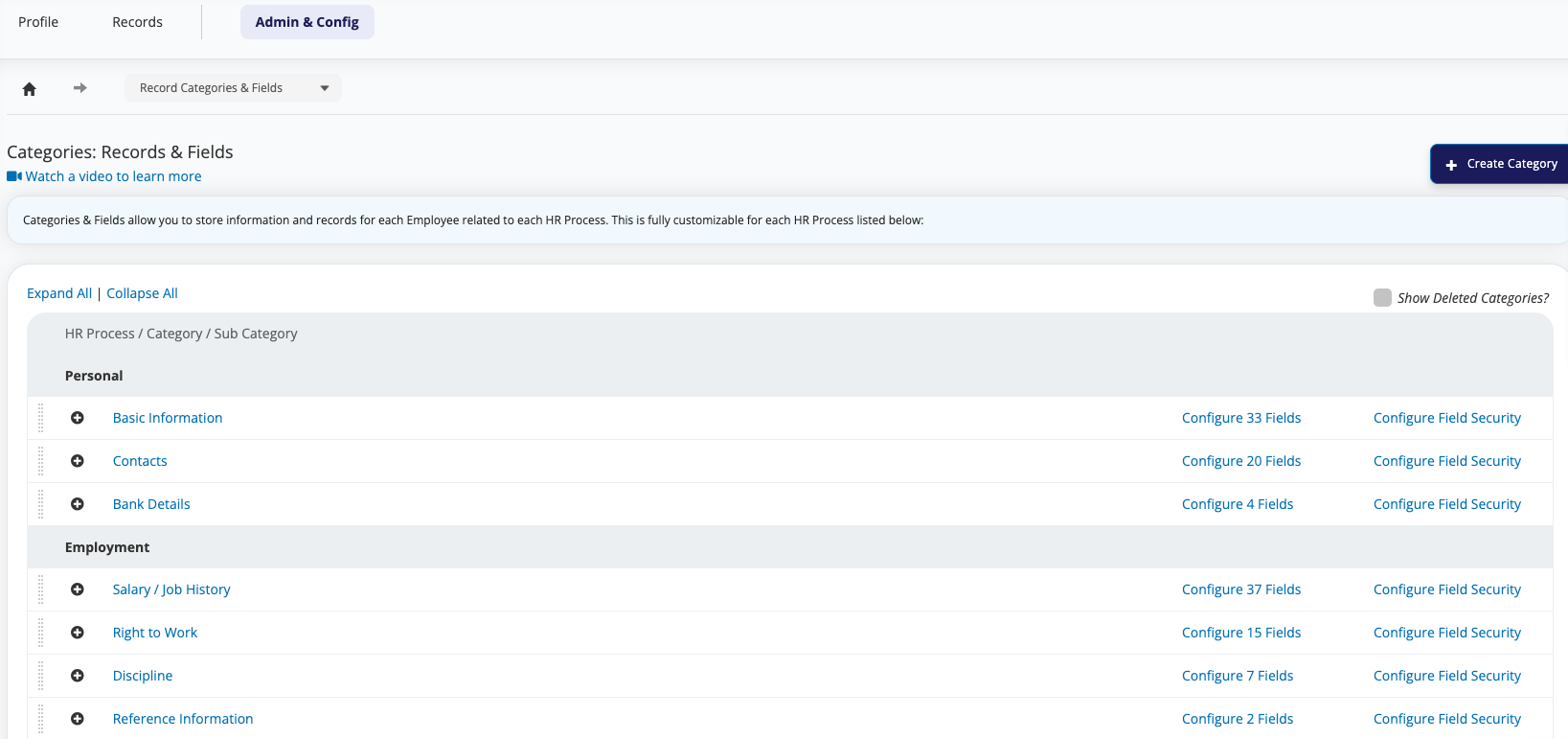Select the Admin & Config tab

[x=307, y=22]
